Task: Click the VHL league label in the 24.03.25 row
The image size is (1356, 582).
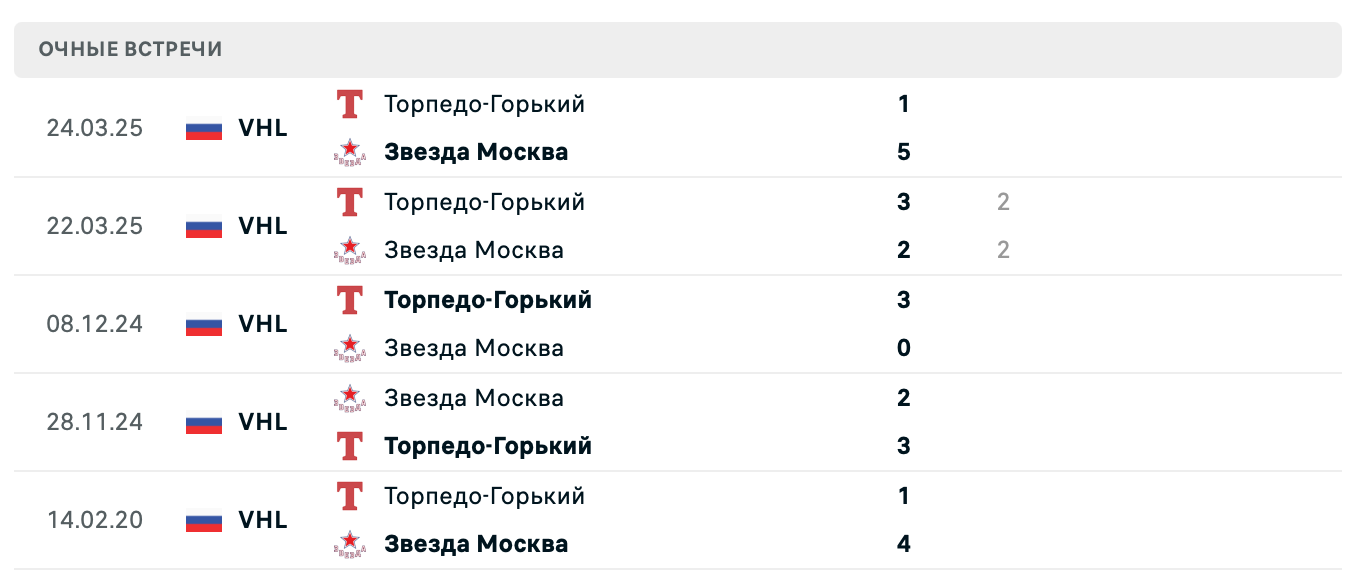Action: tap(260, 128)
